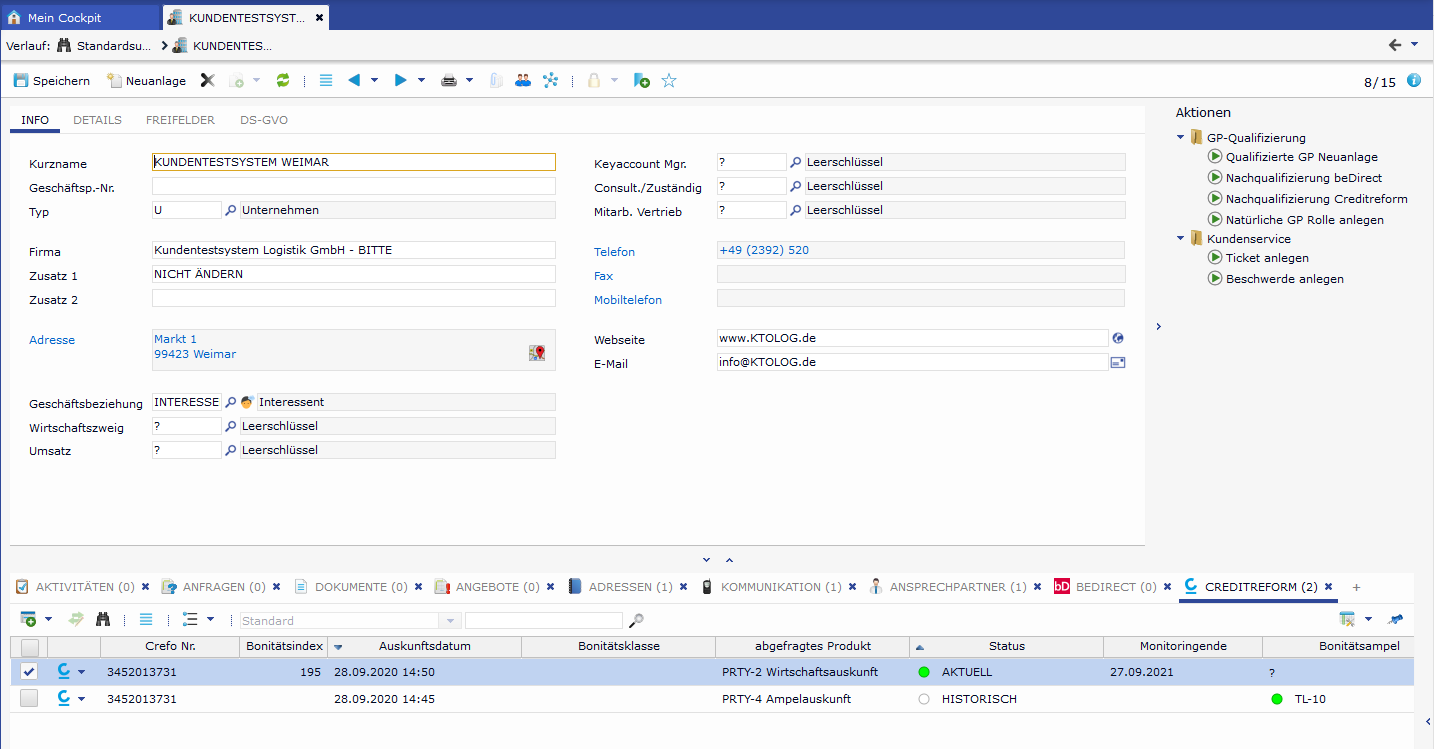This screenshot has height=749, width=1434.
Task: Click Ticket anlegen action
Action: pos(1267,258)
